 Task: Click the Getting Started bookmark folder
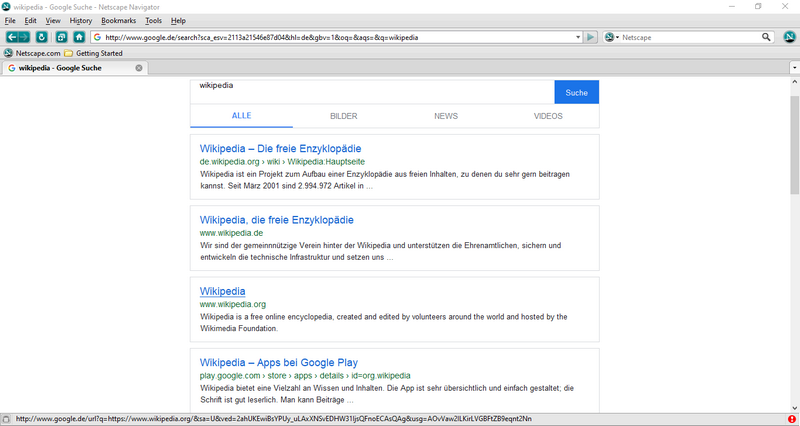[x=93, y=53]
